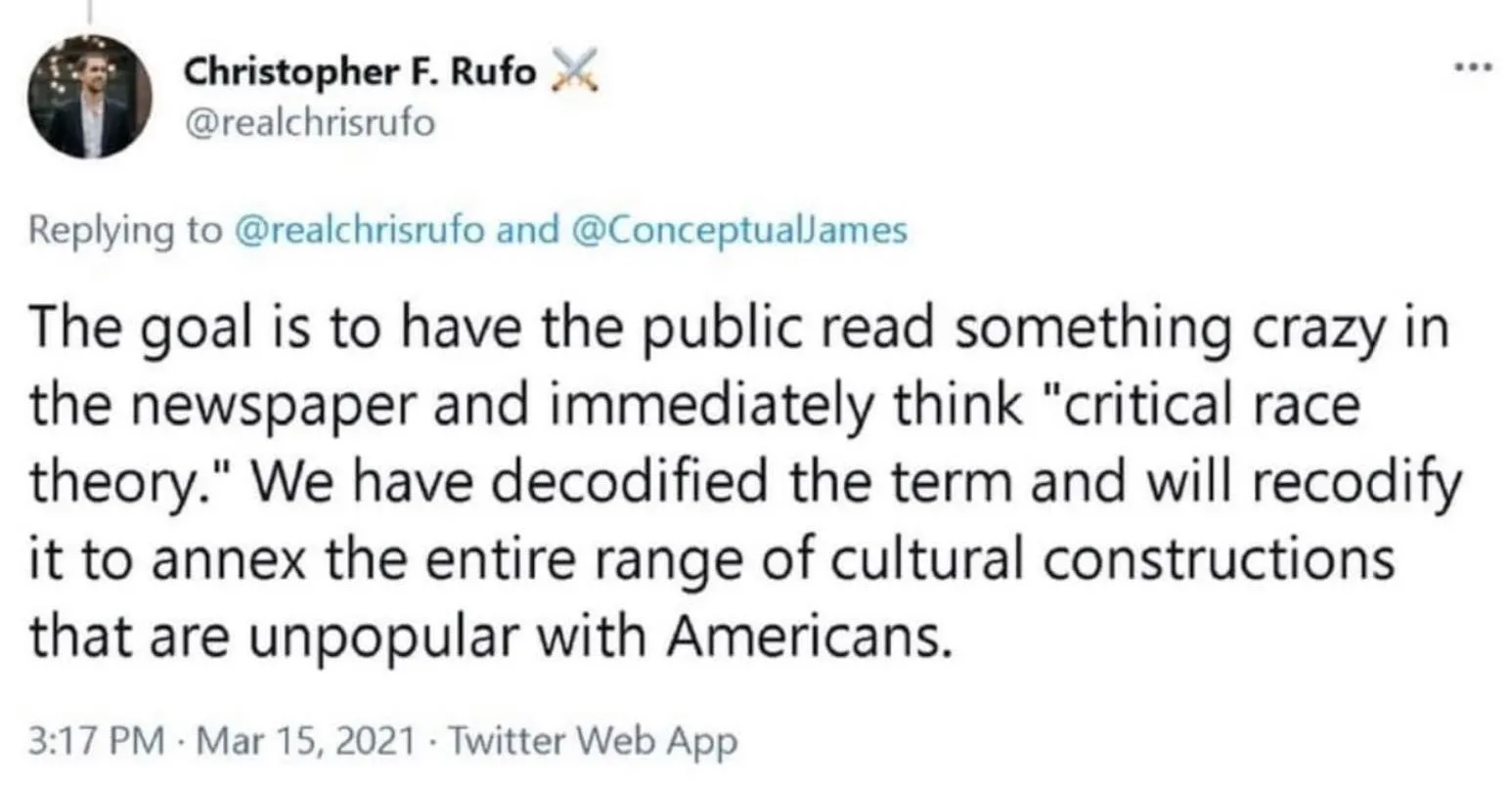This screenshot has width=1512, height=790.
Task: Click the word "Americans." ending the tweet
Action: (x=810, y=639)
